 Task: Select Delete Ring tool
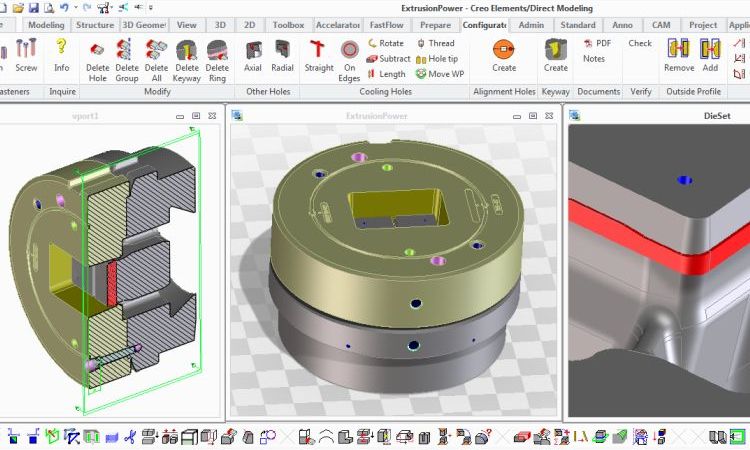click(217, 61)
